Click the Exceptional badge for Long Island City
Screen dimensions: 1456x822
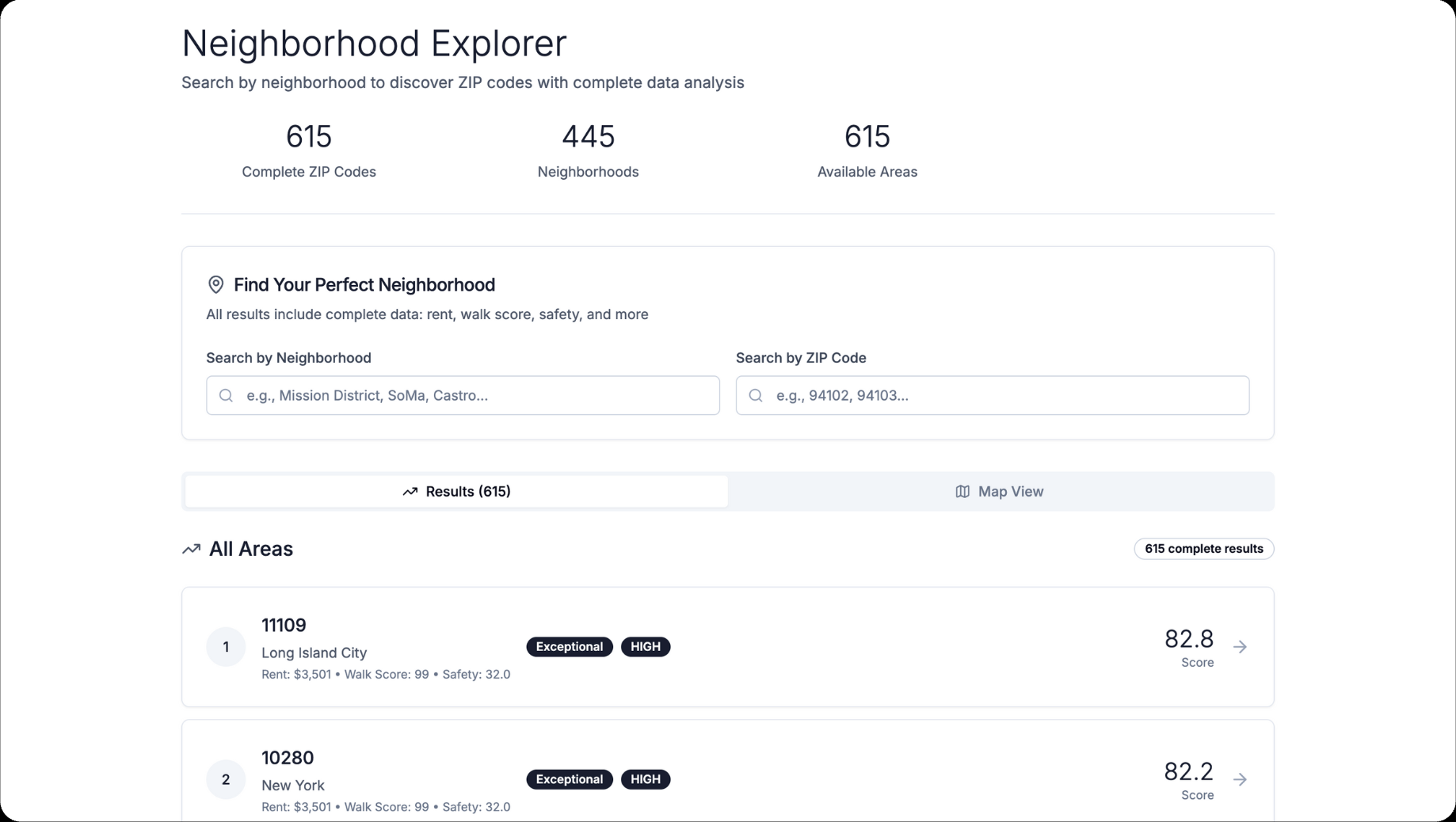(569, 646)
